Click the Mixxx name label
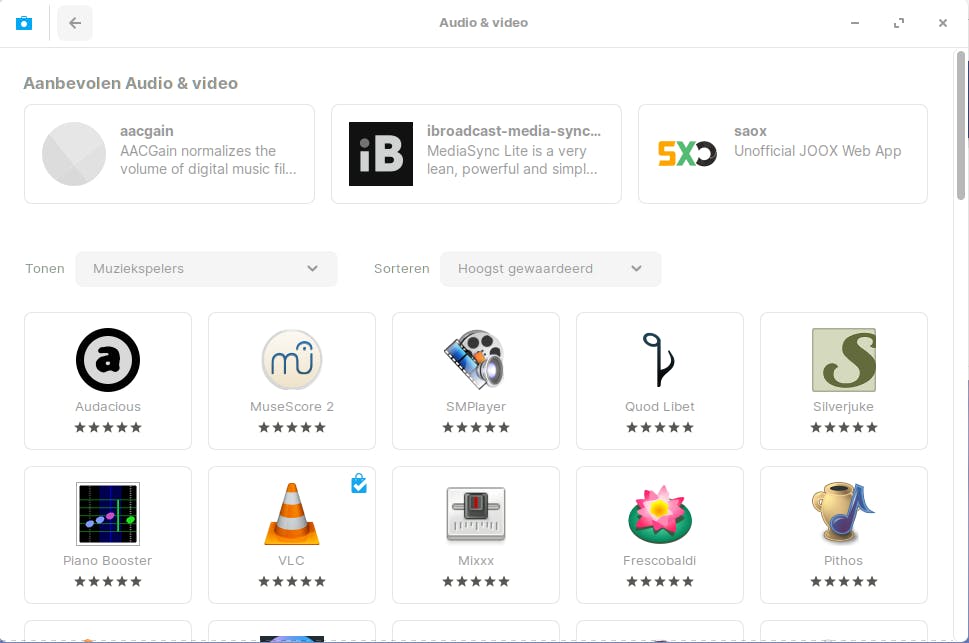969x643 pixels. (476, 560)
